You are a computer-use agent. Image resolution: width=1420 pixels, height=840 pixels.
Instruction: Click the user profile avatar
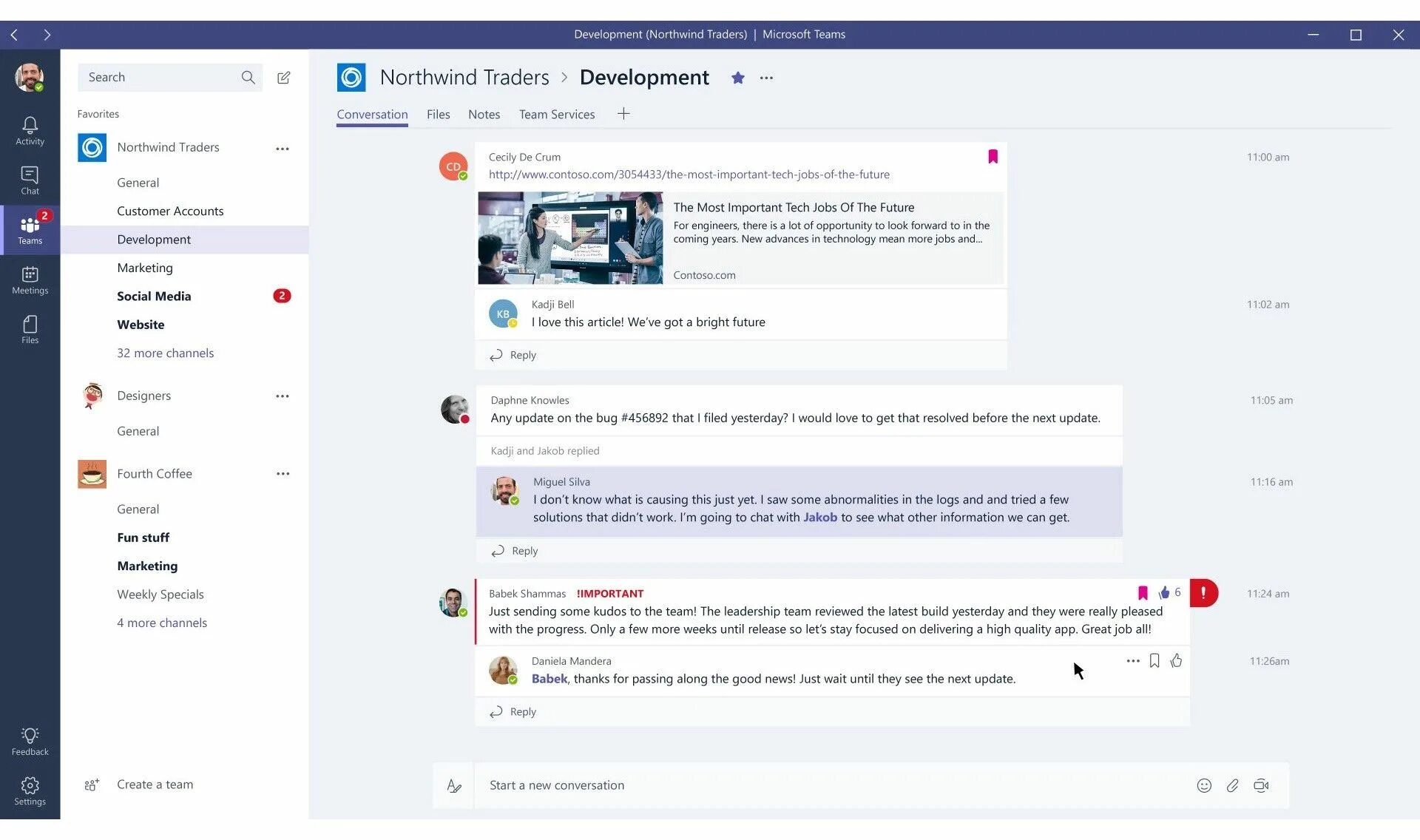(30, 77)
